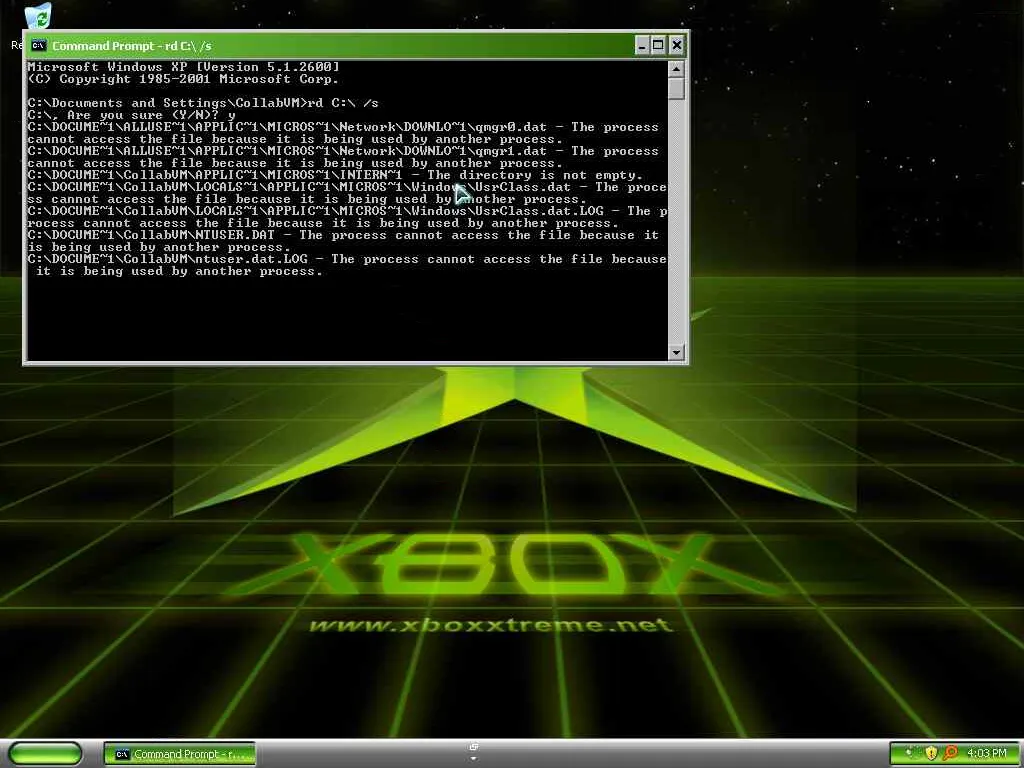This screenshot has width=1024, height=768.
Task: Click "The directory is not empty." line
Action: [x=336, y=175]
